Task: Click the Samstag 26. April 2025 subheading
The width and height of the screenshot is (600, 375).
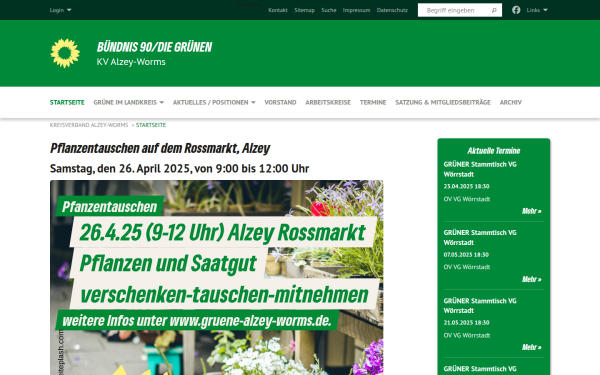Action: pos(179,168)
